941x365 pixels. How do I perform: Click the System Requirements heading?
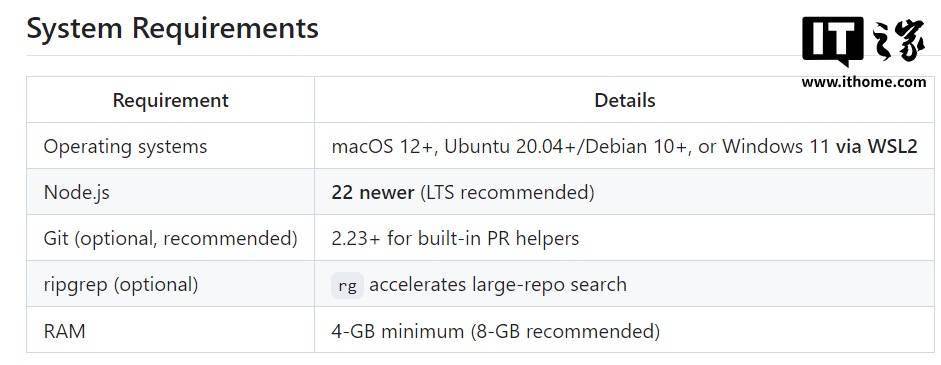pyautogui.click(x=173, y=28)
